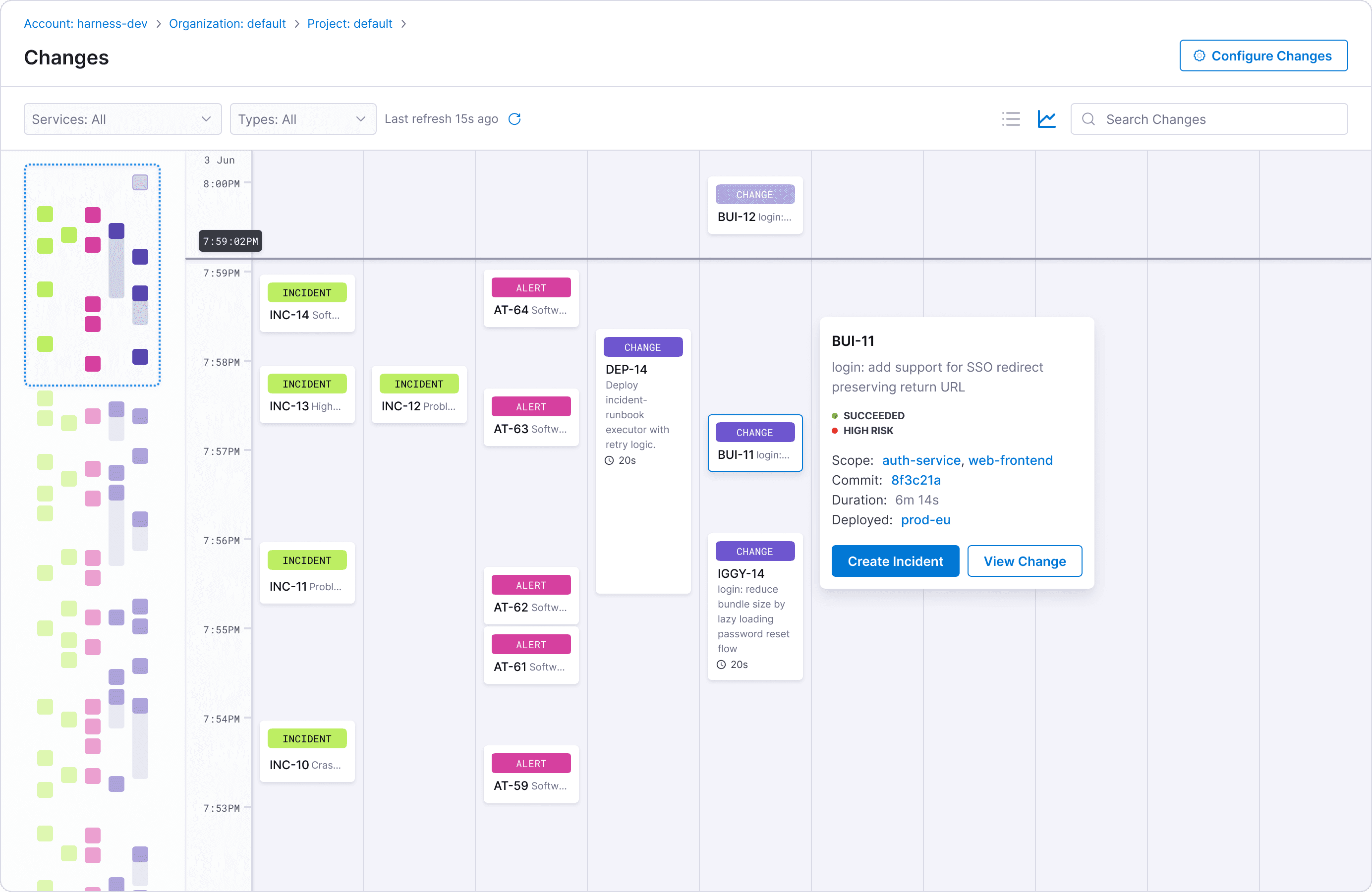Go to Account: harness-dev breadcrumb
The height and width of the screenshot is (892, 1372).
pos(85,24)
